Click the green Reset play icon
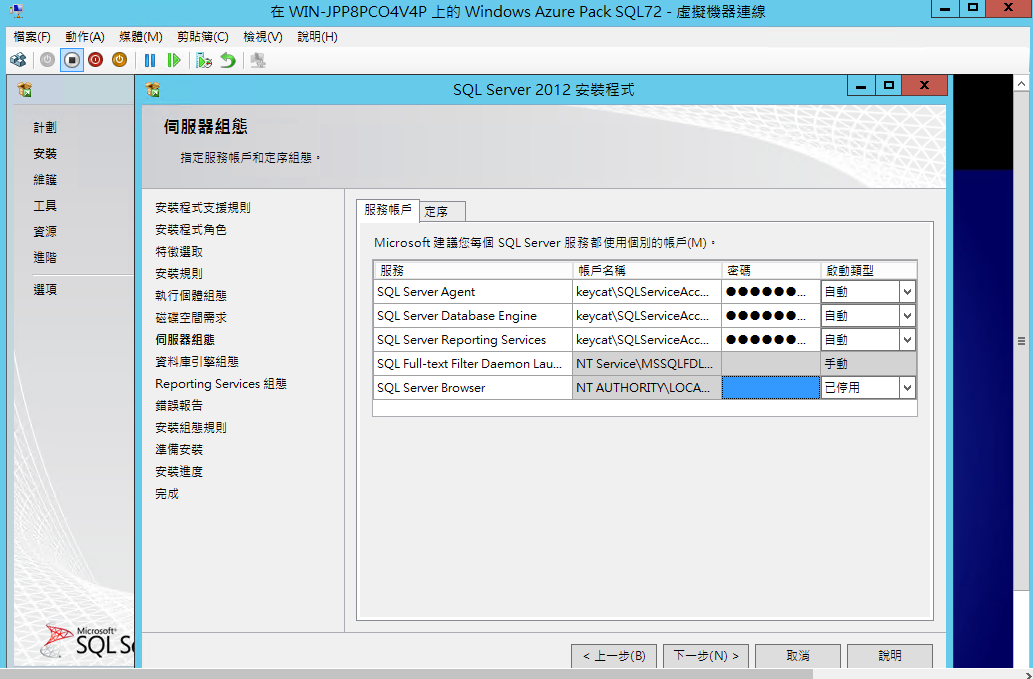Screen dimensions: 1033x679 pos(174,61)
